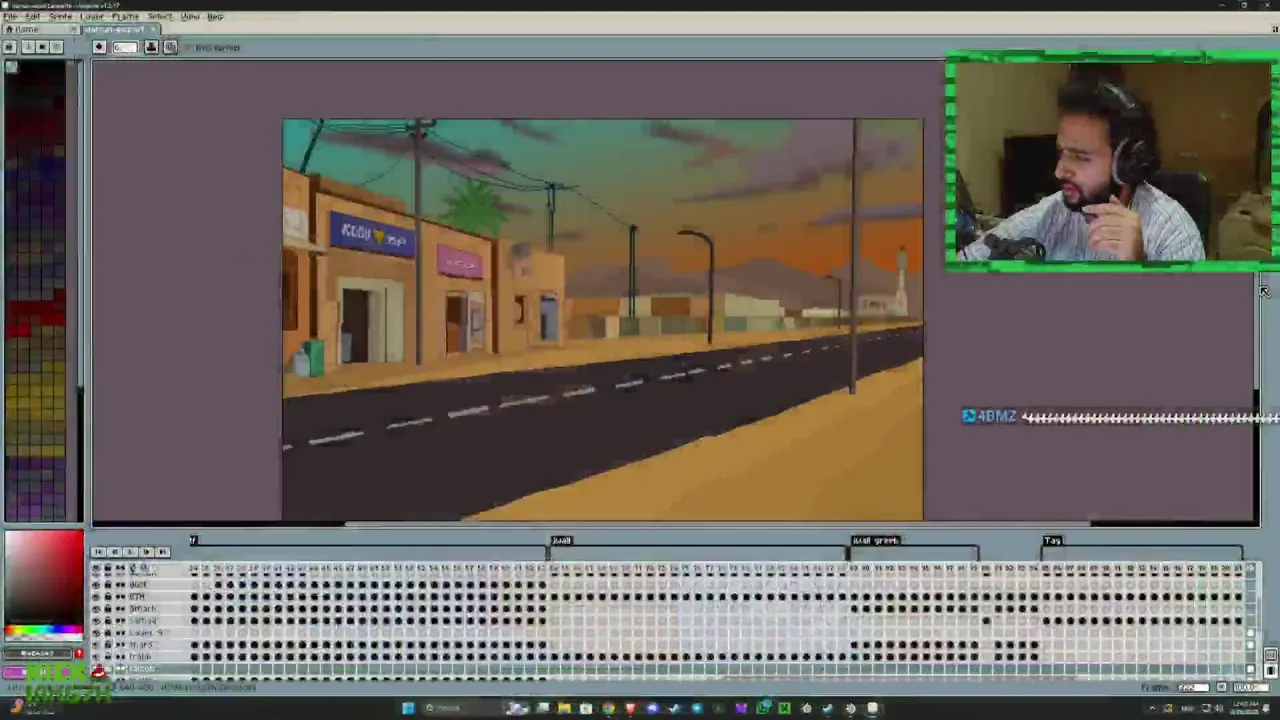Open the Select menu
The width and height of the screenshot is (1280, 720).
(x=160, y=17)
